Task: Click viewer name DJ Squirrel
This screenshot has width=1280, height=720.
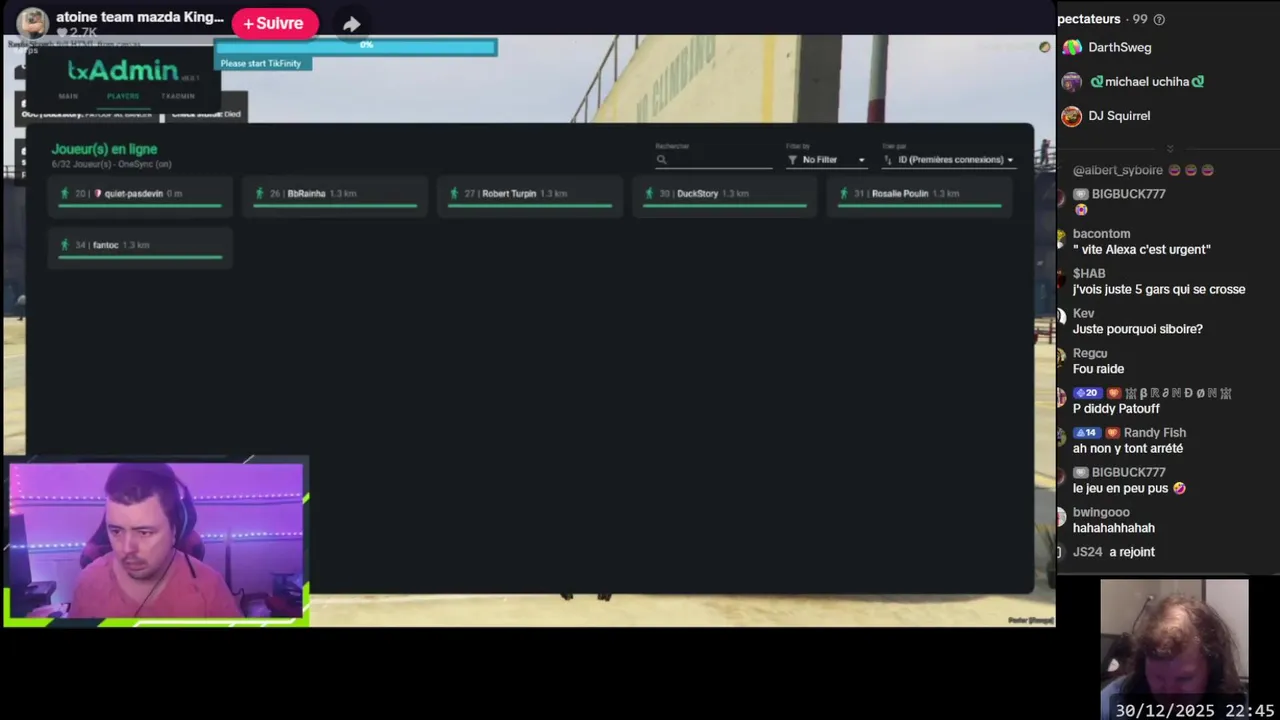Action: (x=1119, y=116)
